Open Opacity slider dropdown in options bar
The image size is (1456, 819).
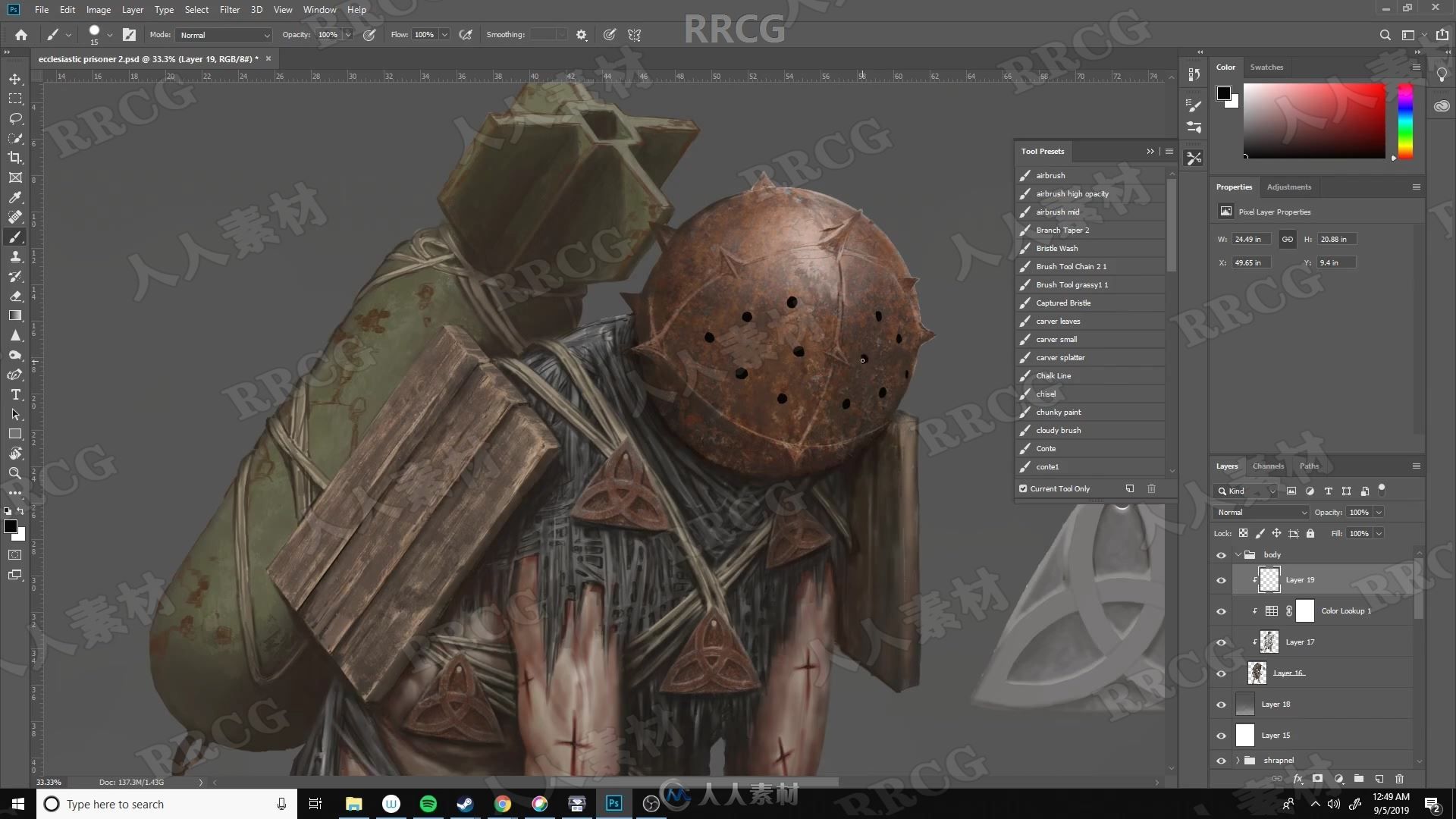tap(348, 35)
